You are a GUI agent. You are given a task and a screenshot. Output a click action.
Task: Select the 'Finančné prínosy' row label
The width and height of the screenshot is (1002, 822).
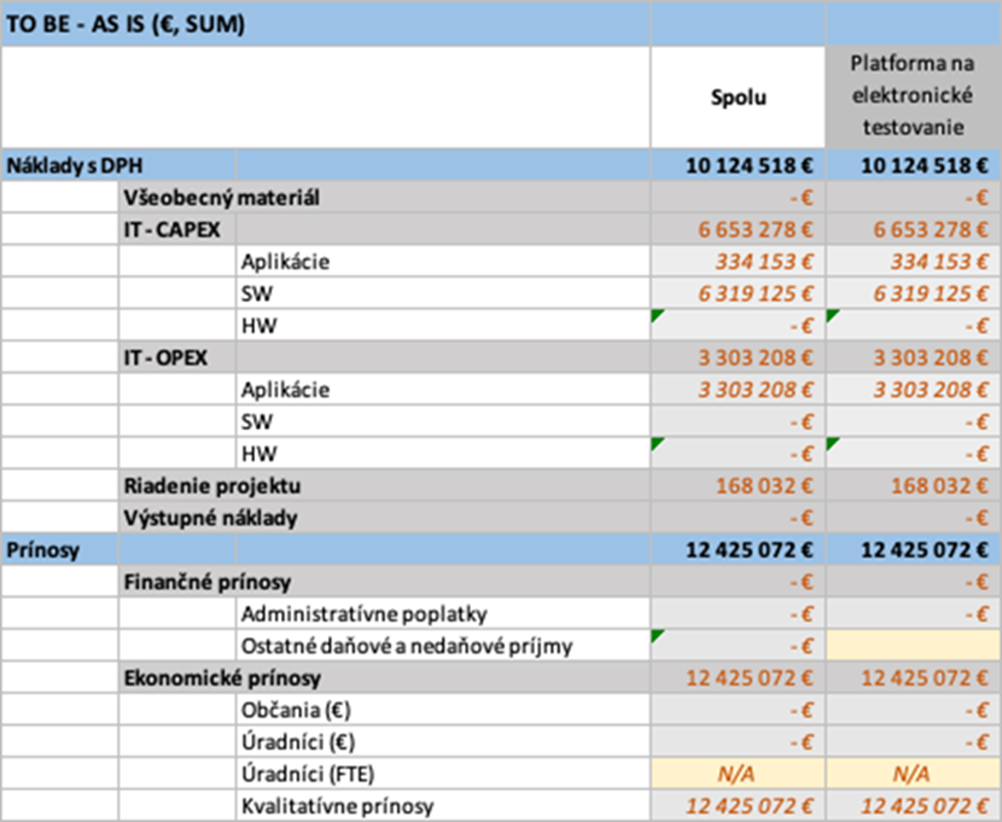point(206,582)
